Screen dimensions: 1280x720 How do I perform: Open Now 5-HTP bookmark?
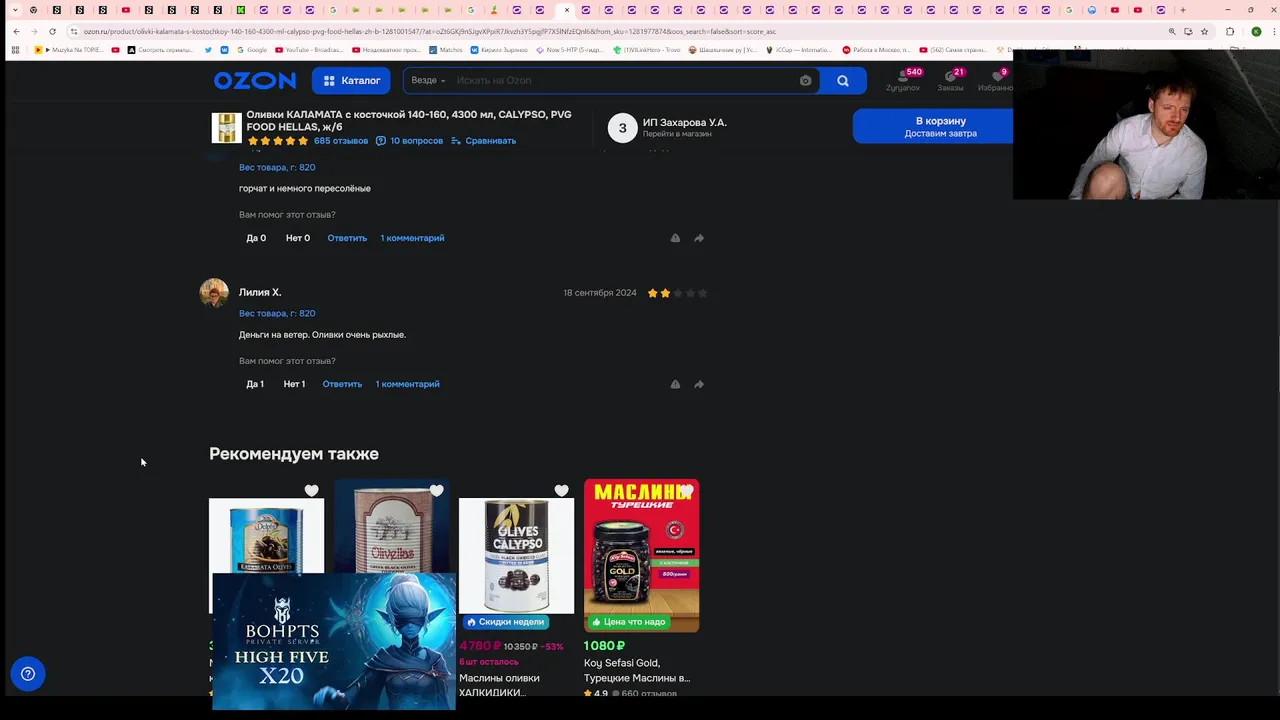570,49
